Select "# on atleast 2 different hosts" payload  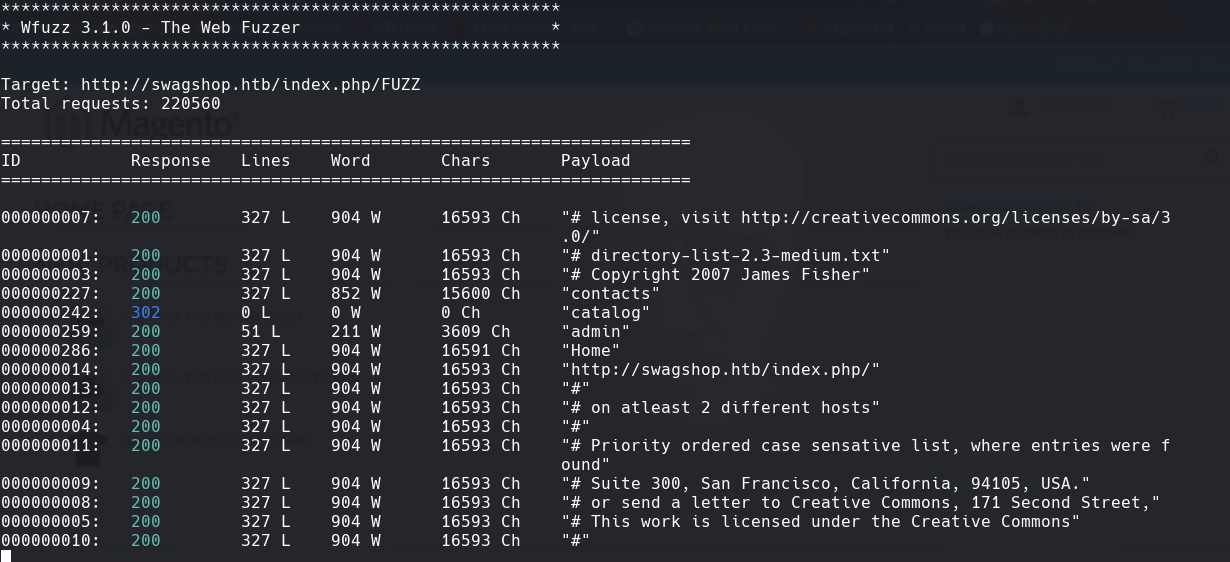[721, 407]
